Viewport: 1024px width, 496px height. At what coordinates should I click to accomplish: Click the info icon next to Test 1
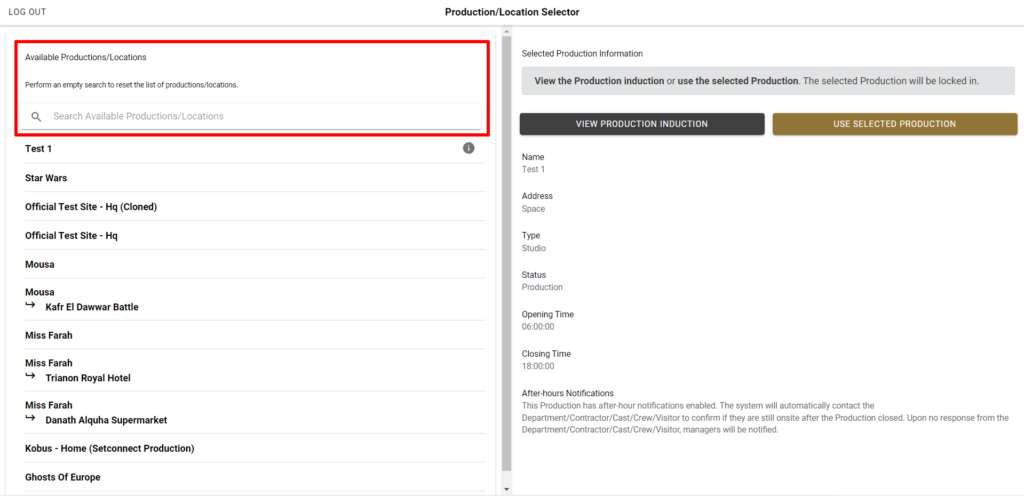click(468, 148)
